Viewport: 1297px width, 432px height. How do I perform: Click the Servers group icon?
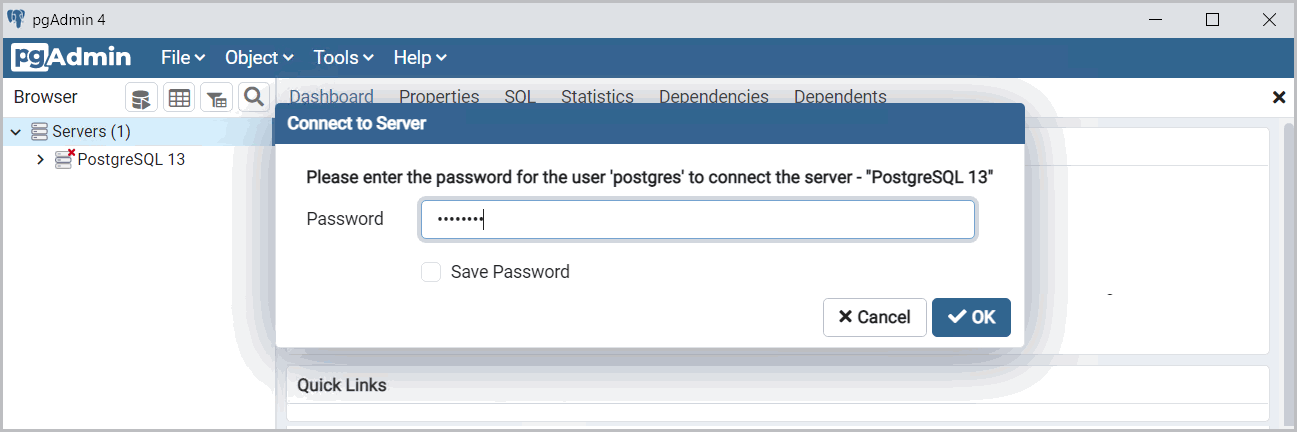click(x=40, y=131)
